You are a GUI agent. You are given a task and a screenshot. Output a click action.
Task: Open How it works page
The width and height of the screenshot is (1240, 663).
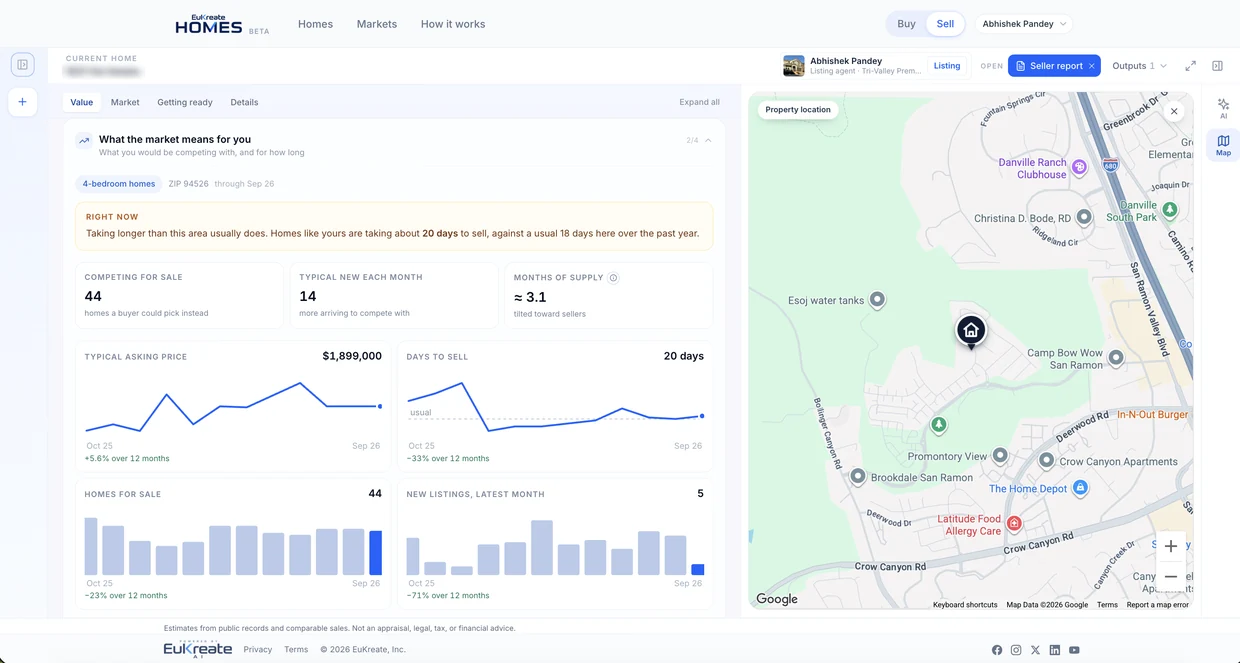click(x=453, y=24)
